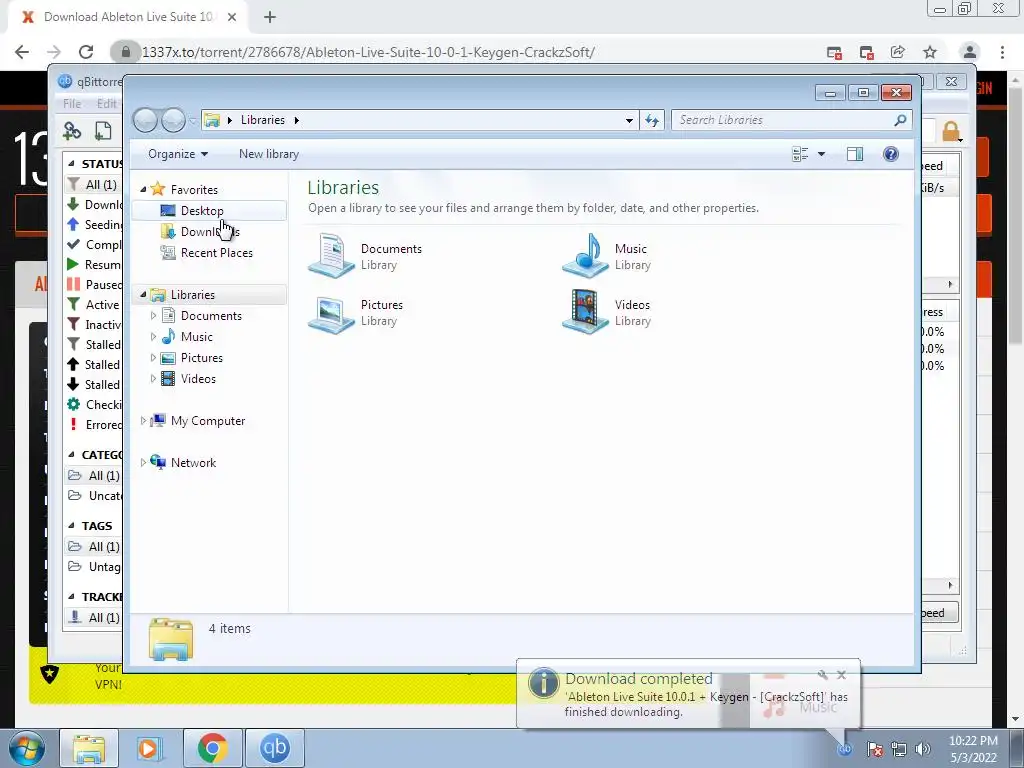Viewport: 1024px width, 768px height.
Task: Open the Organize dropdown menu
Action: pos(178,153)
